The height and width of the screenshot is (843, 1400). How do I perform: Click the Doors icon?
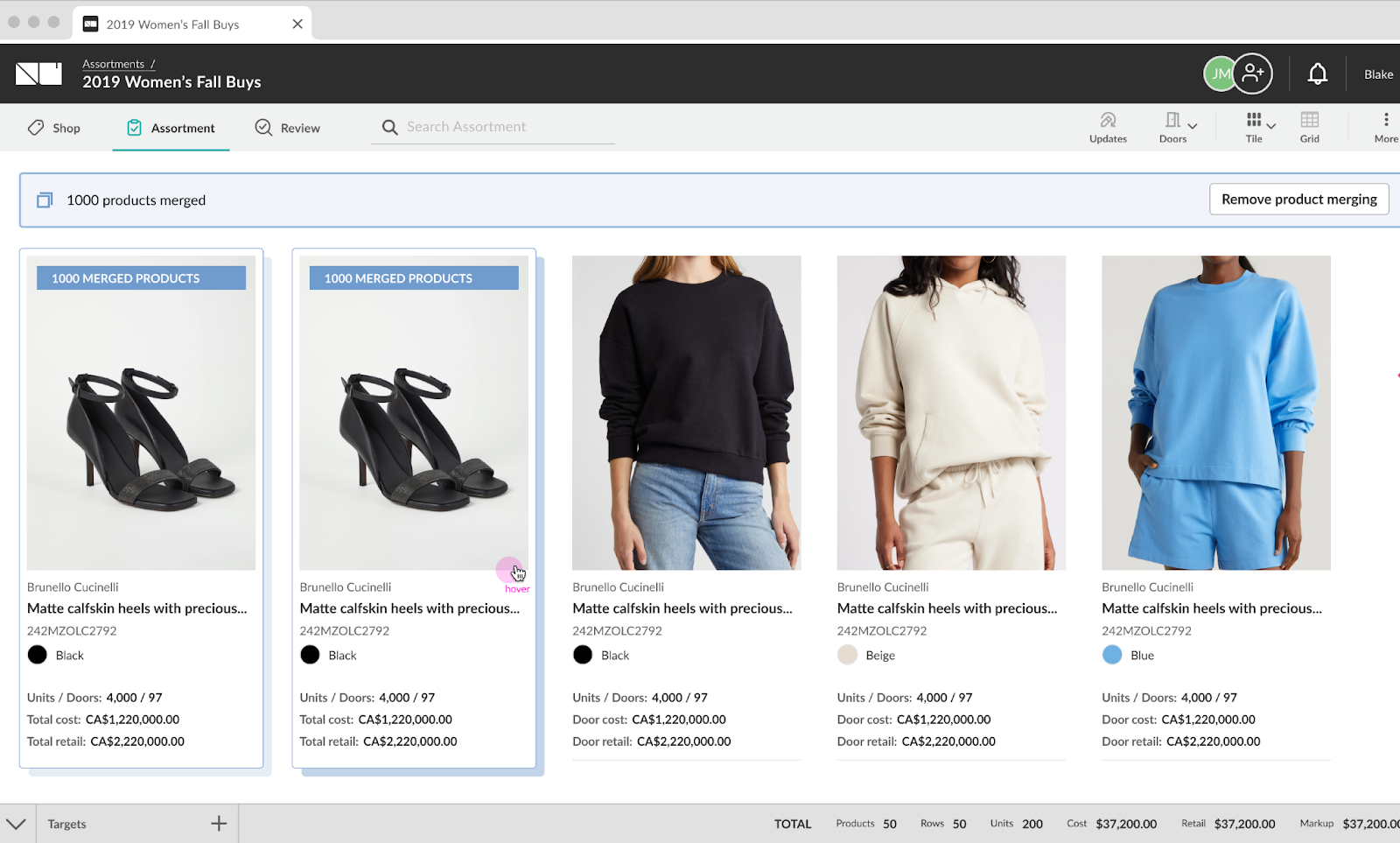(1172, 120)
